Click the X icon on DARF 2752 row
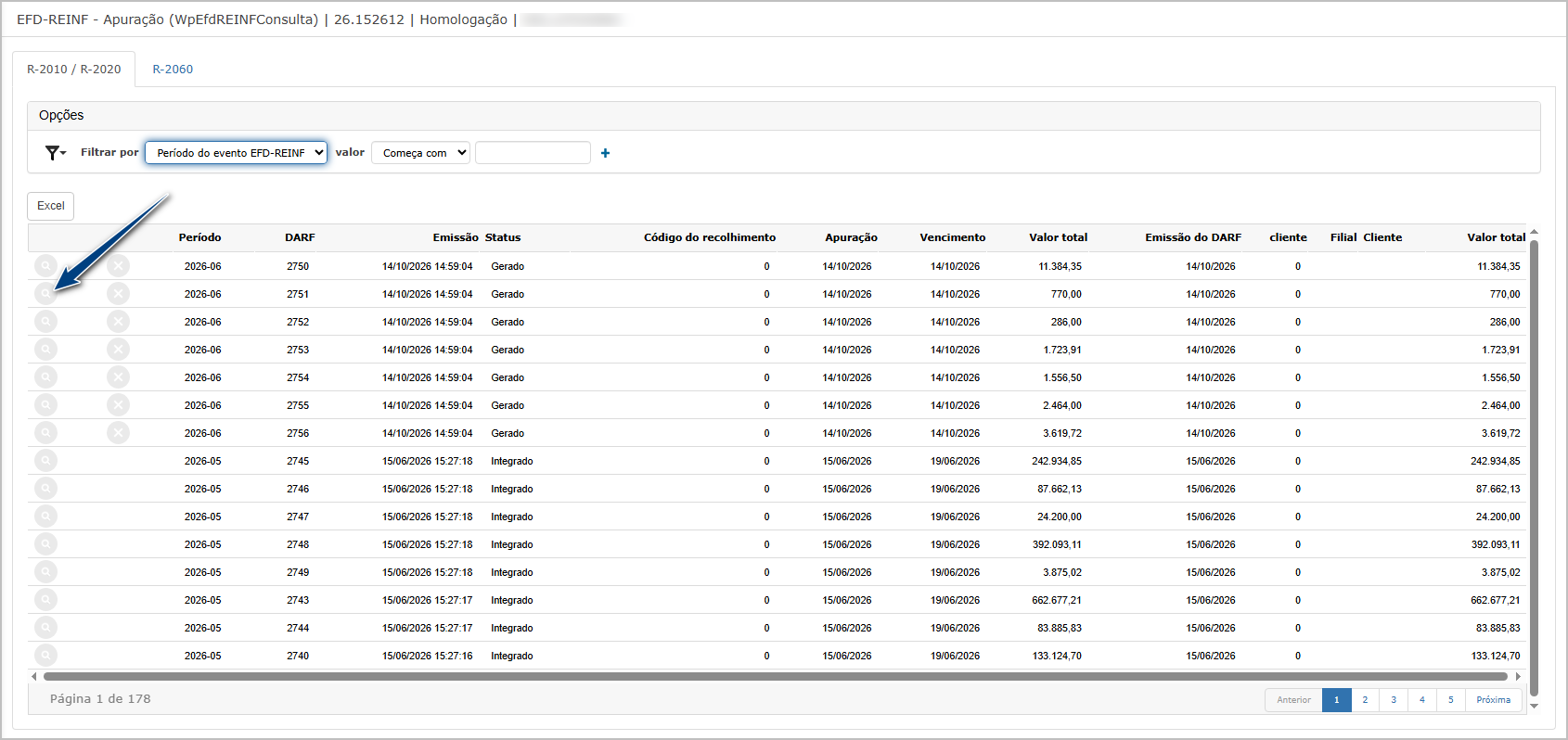 [x=118, y=322]
